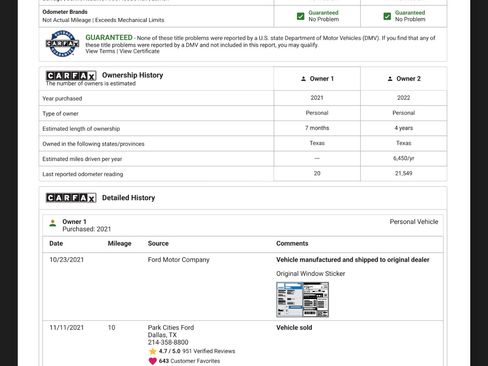Click the Comments column header
This screenshot has height=366, width=488.
click(x=292, y=244)
